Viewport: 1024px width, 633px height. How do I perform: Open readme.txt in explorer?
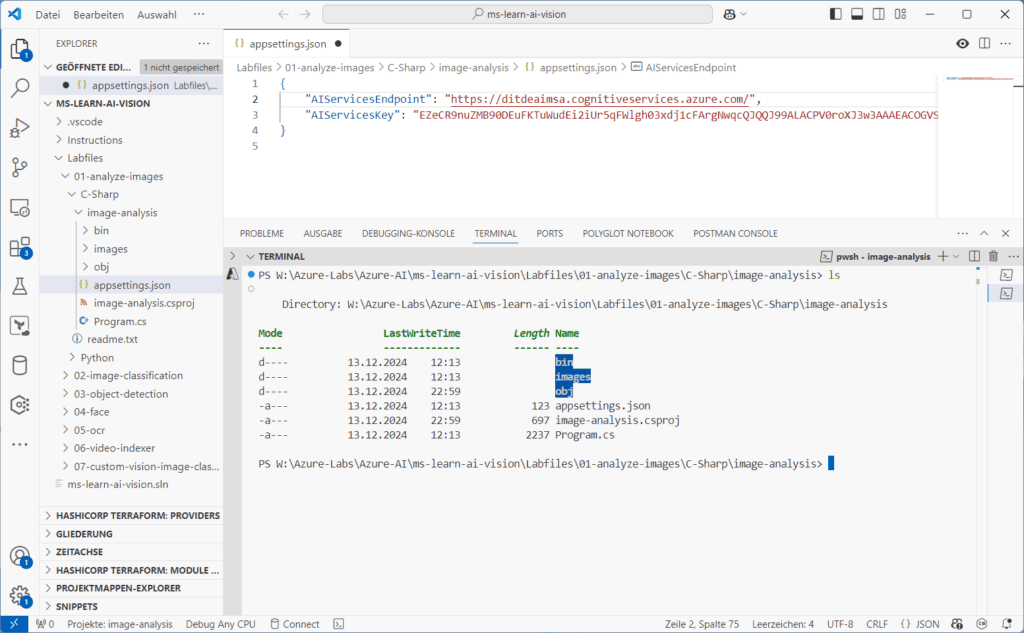click(x=112, y=339)
